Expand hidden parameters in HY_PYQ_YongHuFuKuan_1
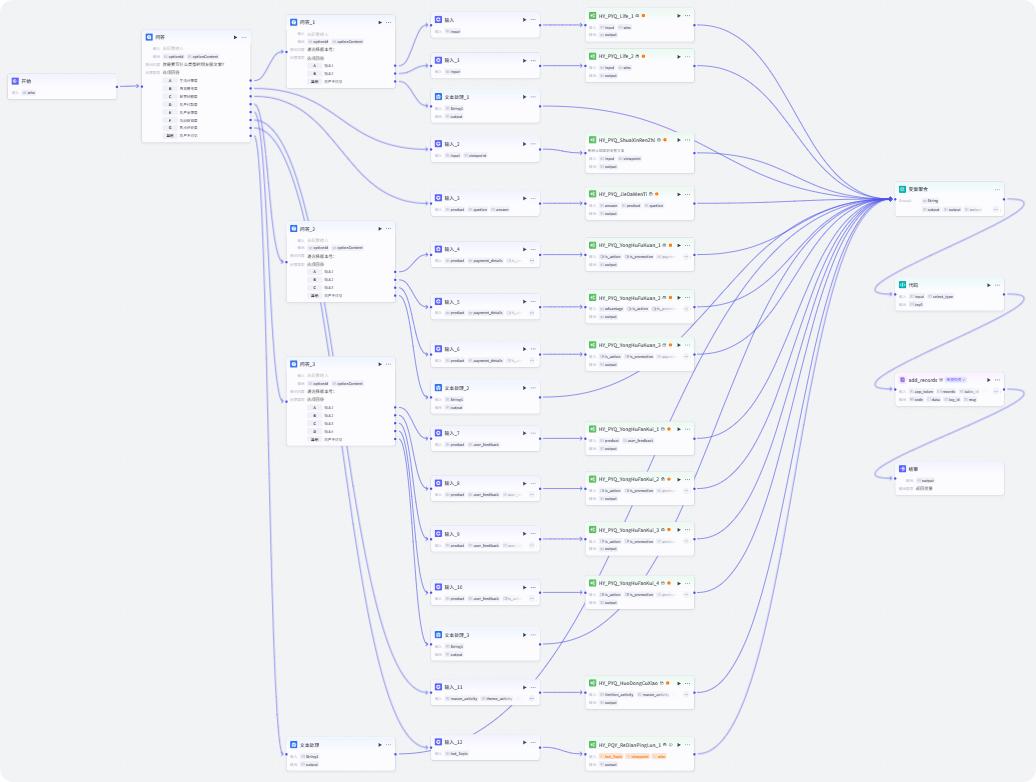The image size is (1036, 782). (686, 256)
